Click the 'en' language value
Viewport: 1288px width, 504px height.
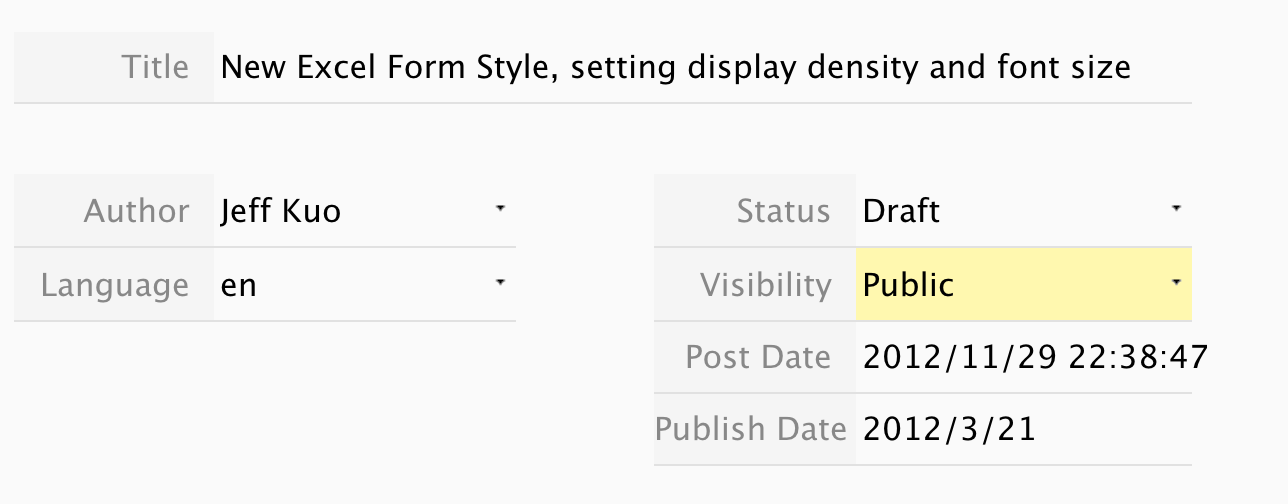click(239, 285)
